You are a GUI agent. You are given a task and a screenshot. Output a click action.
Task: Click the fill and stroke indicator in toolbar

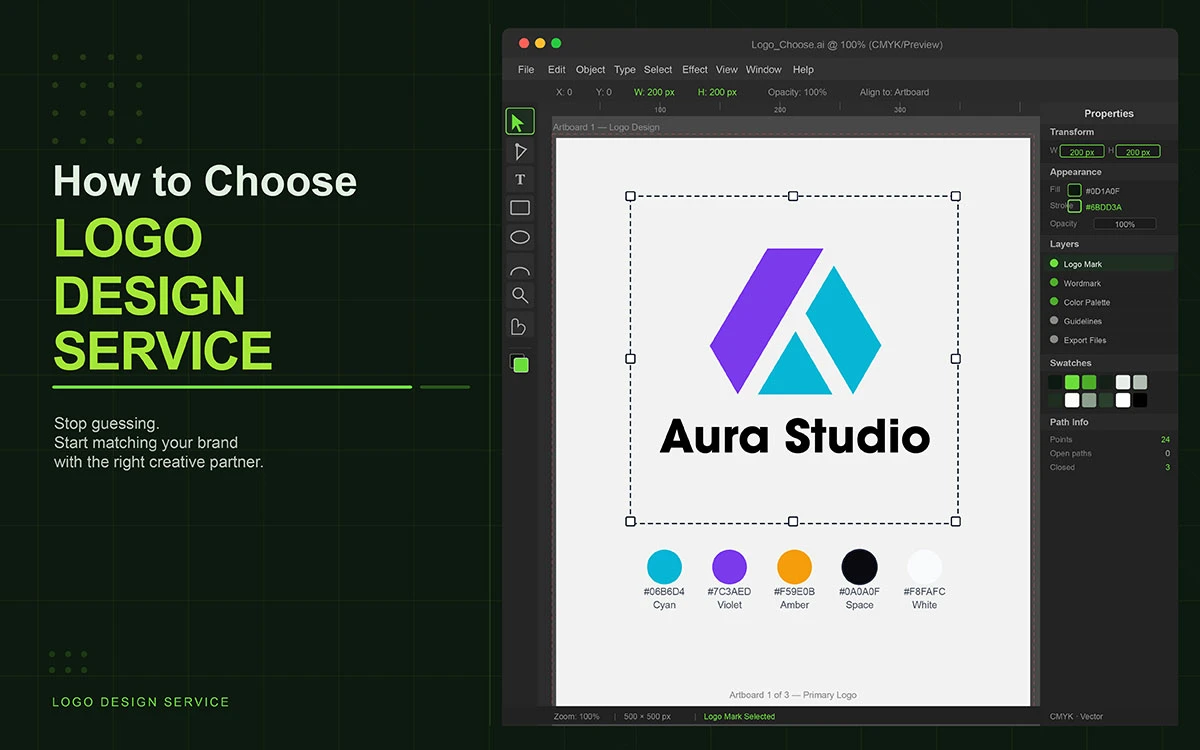point(519,363)
